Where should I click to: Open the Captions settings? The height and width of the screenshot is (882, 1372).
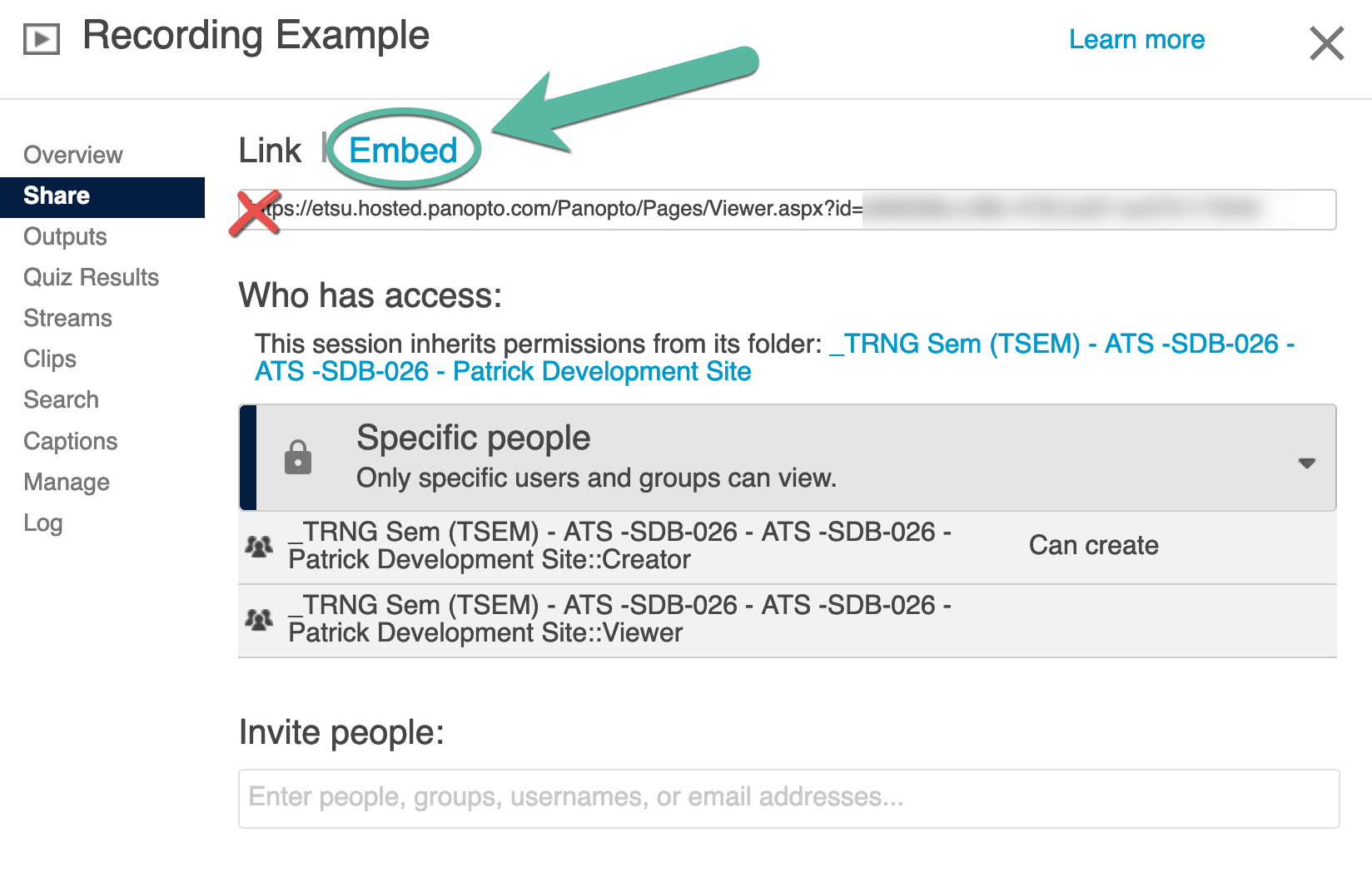71,441
